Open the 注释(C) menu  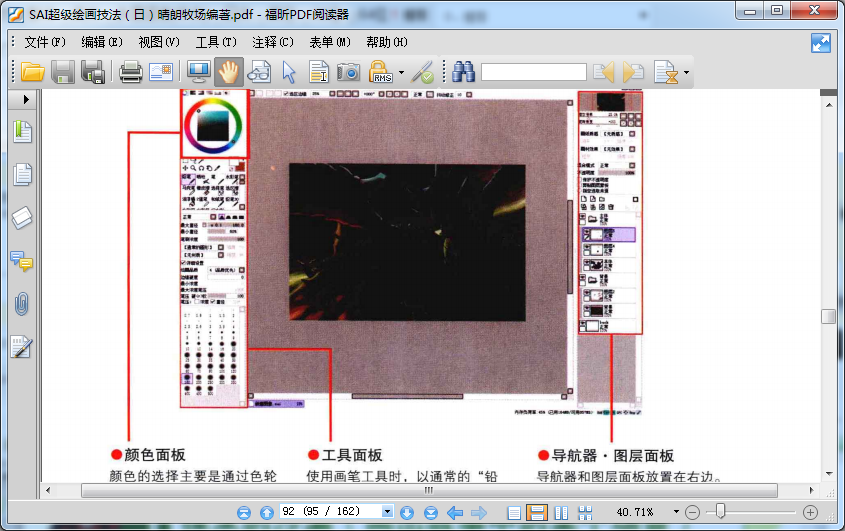coord(273,42)
